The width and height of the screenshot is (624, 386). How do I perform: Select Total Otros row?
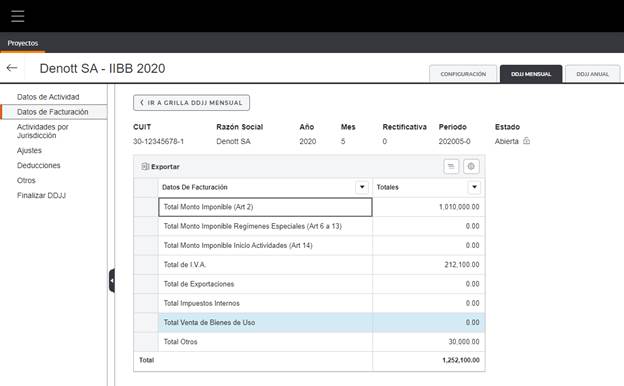click(310, 342)
